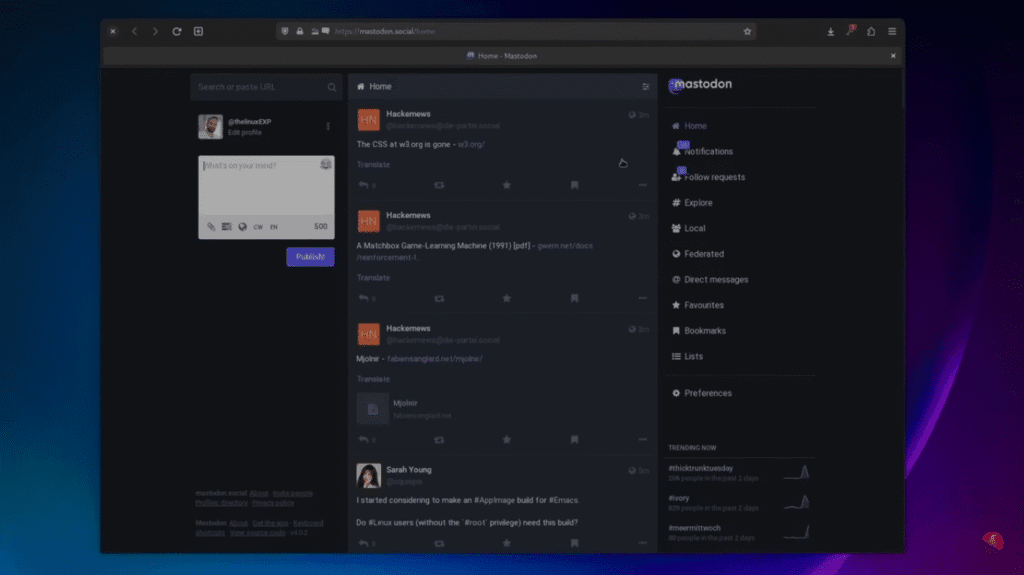Open Follow requests in the sidebar
The height and width of the screenshot is (575, 1024).
pos(708,177)
